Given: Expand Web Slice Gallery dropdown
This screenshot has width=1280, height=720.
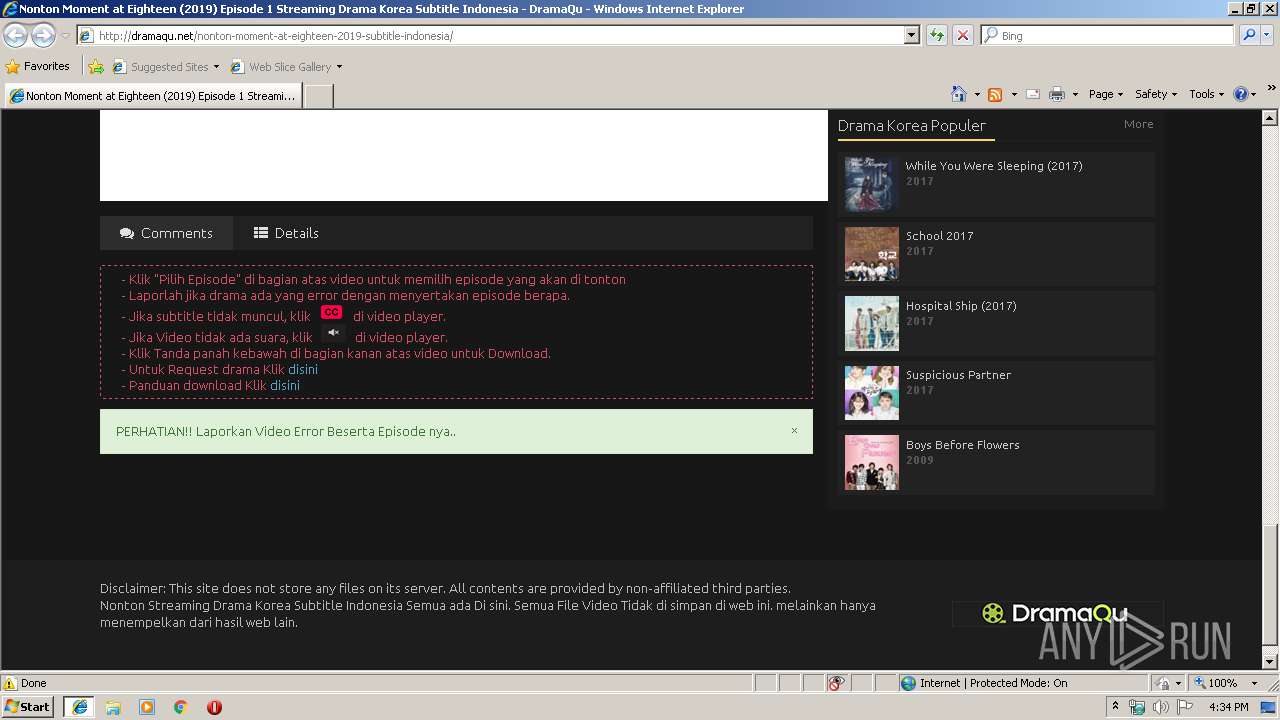Looking at the screenshot, I should pyautogui.click(x=339, y=67).
